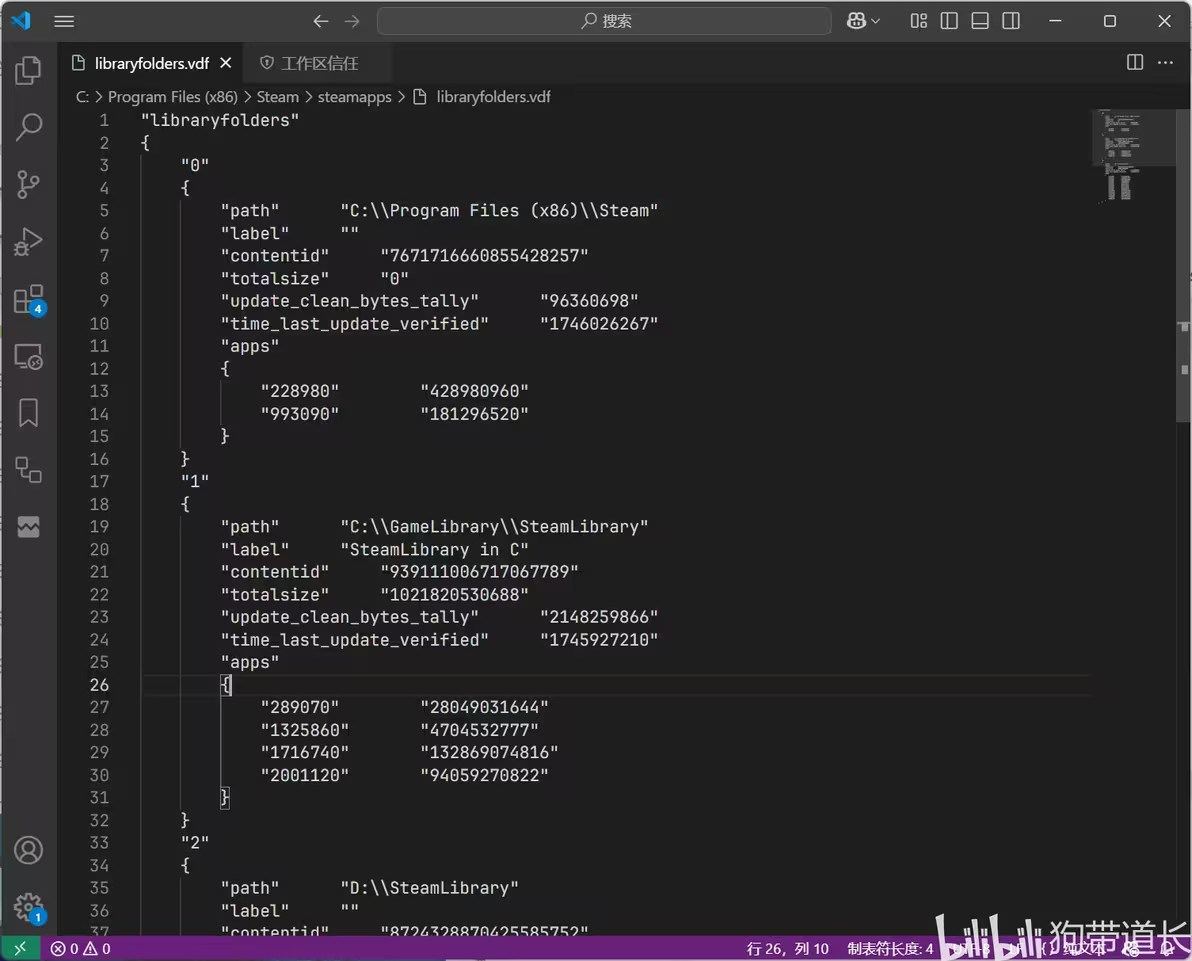Viewport: 1192px width, 961px height.
Task: Switch to the 工作区信任 tab
Action: coord(318,63)
